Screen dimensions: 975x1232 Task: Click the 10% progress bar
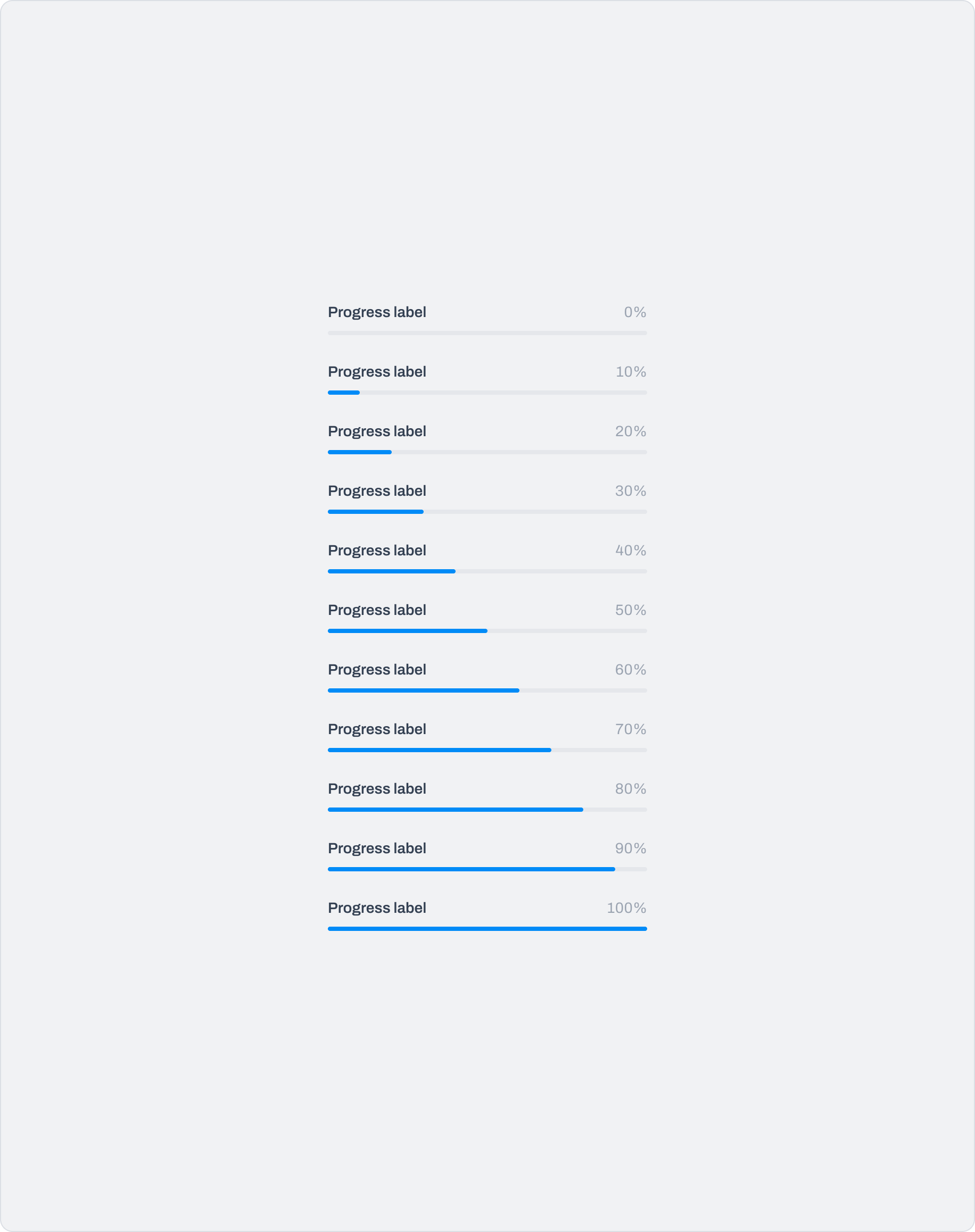pos(487,393)
